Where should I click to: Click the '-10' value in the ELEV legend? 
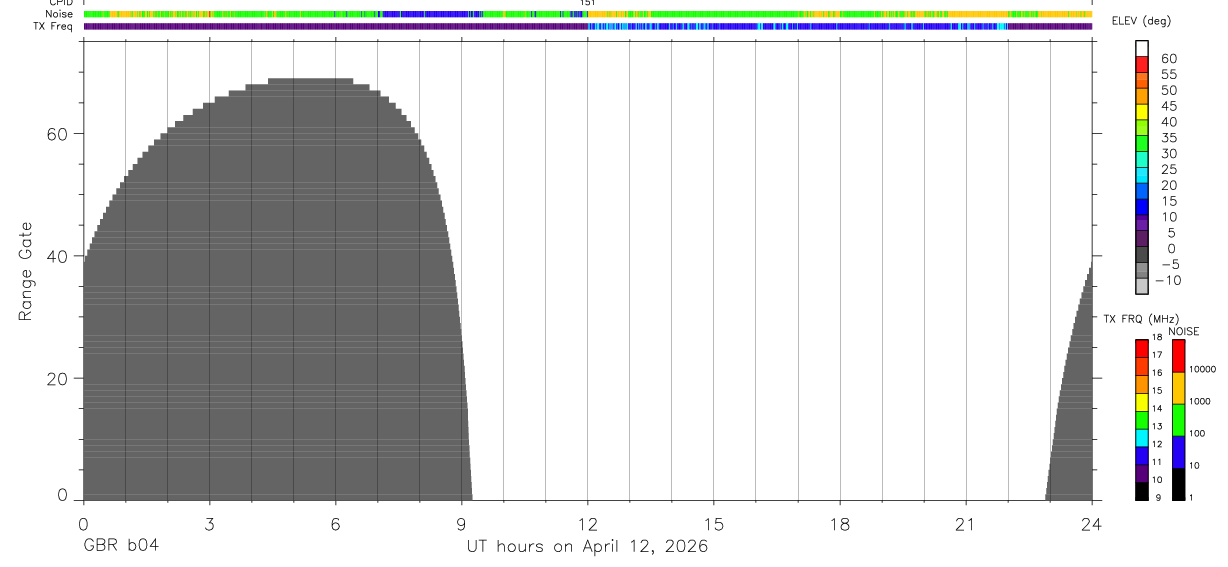tap(1166, 280)
